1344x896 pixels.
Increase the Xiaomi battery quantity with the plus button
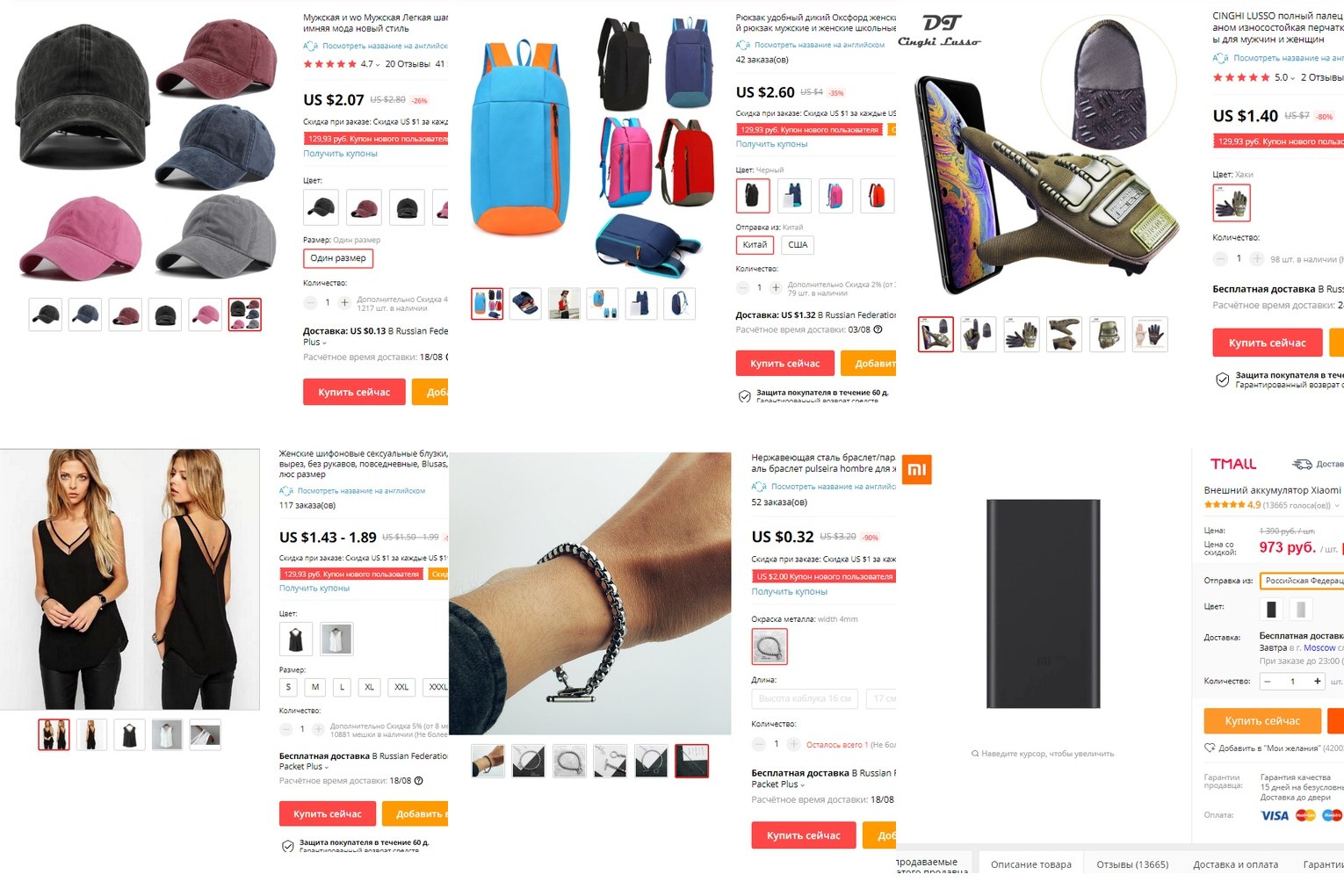click(1317, 681)
